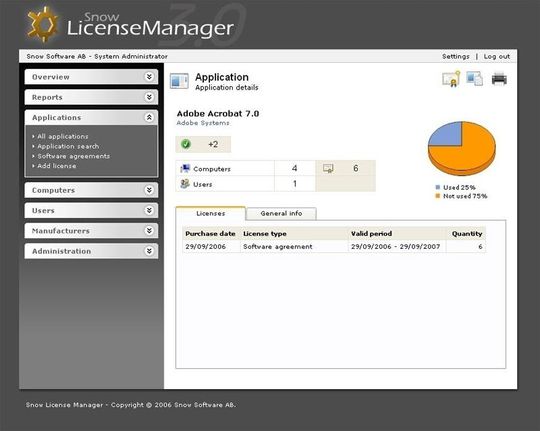Expand the Computers panel chevron
This screenshot has height=431, width=540.
149,190
